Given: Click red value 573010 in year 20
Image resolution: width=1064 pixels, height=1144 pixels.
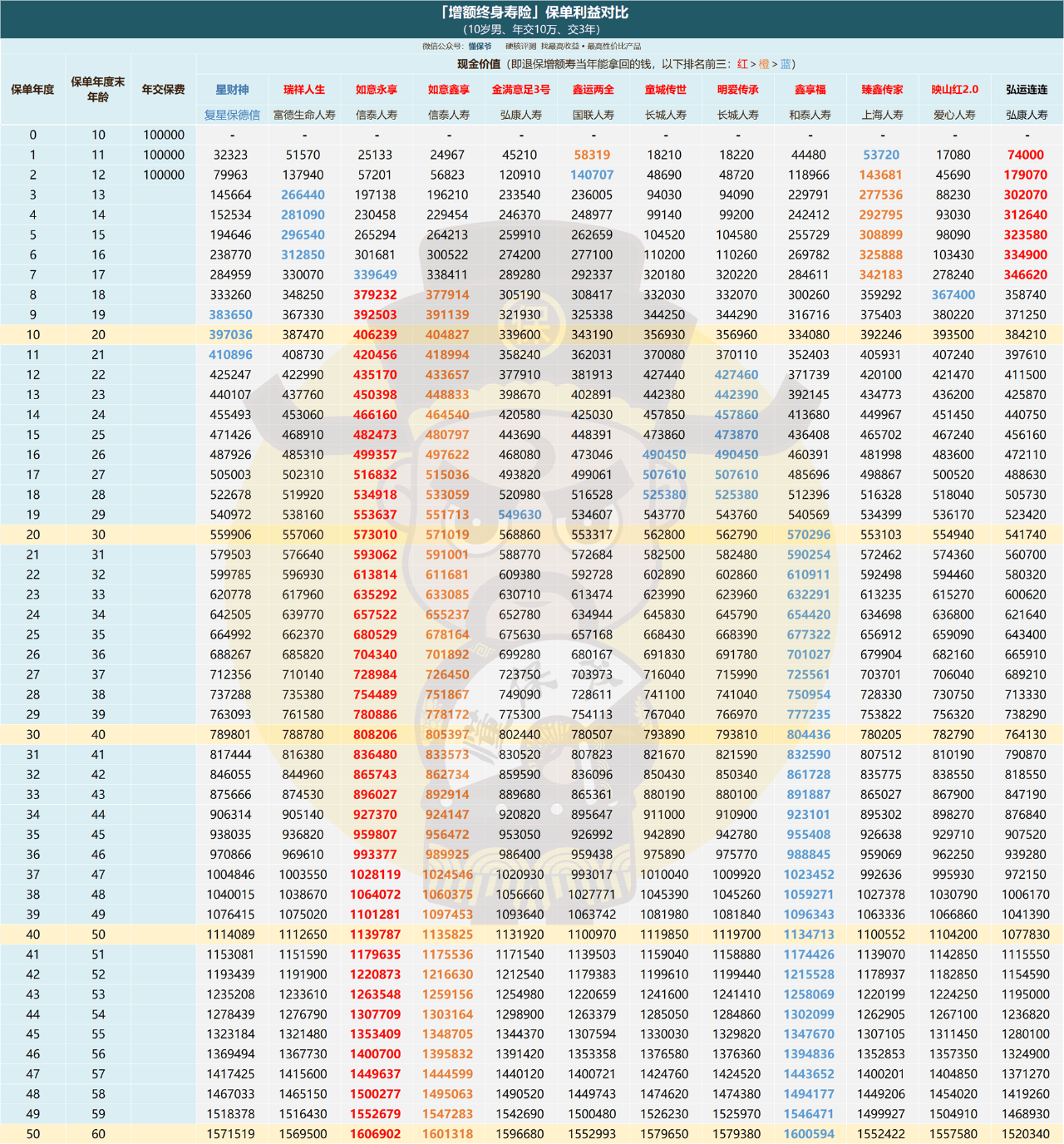Looking at the screenshot, I should pos(375,535).
